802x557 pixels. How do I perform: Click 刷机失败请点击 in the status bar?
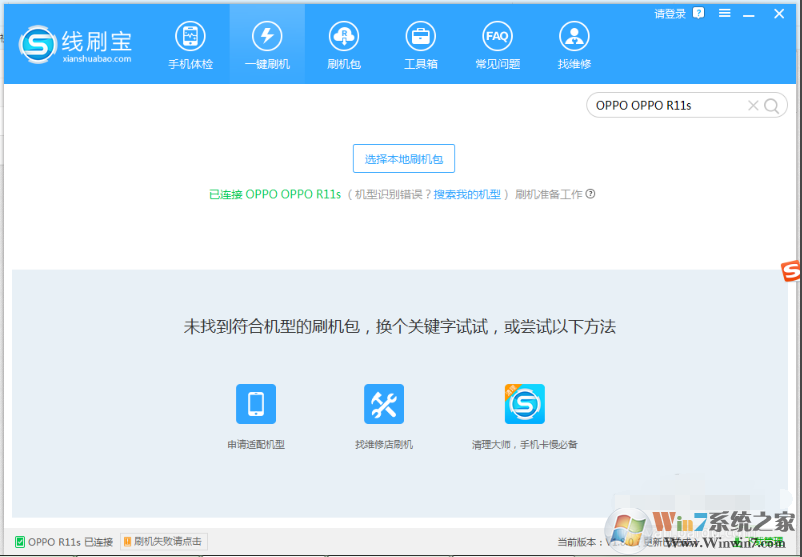click(x=162, y=542)
